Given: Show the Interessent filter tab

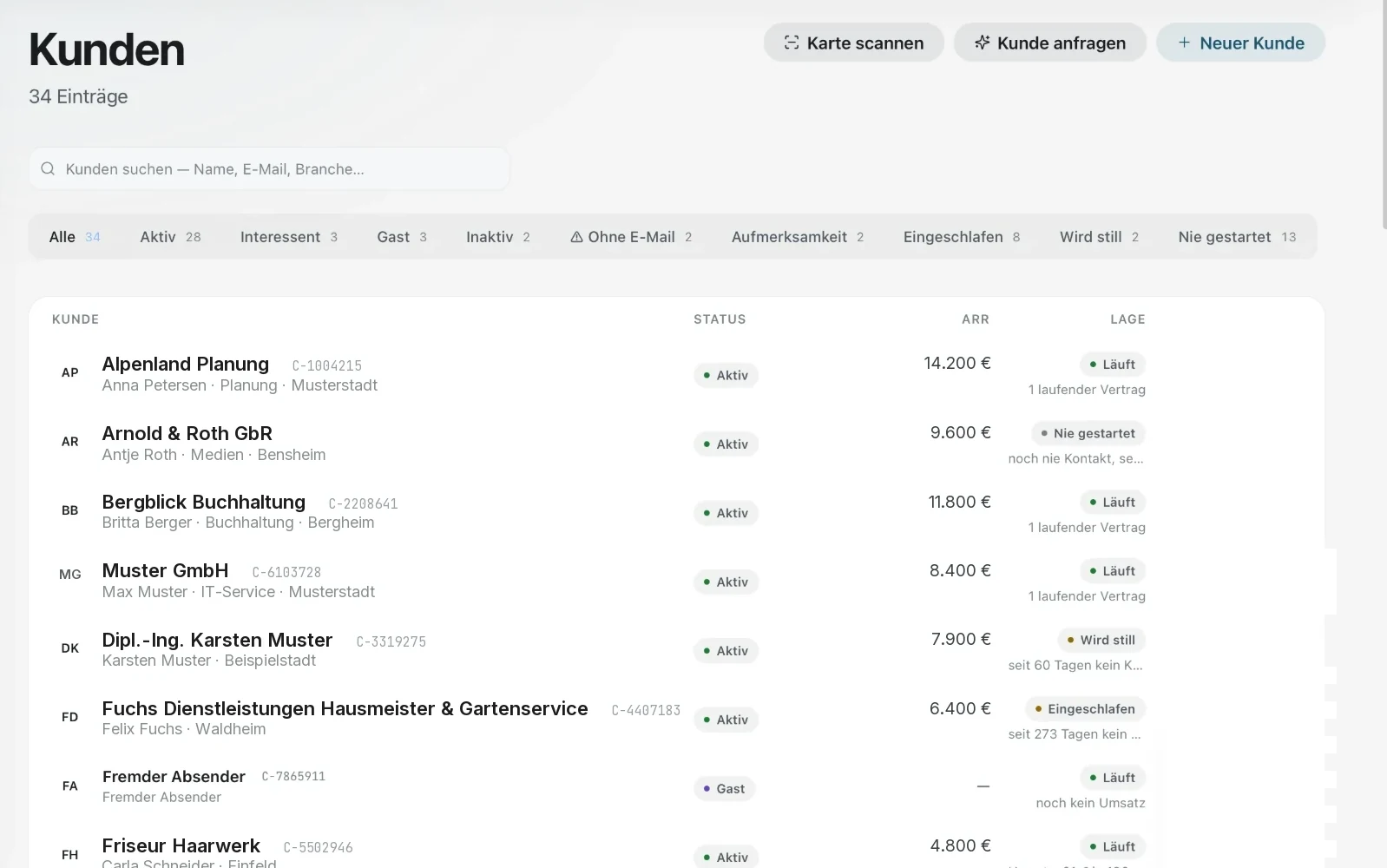Looking at the screenshot, I should tap(289, 237).
